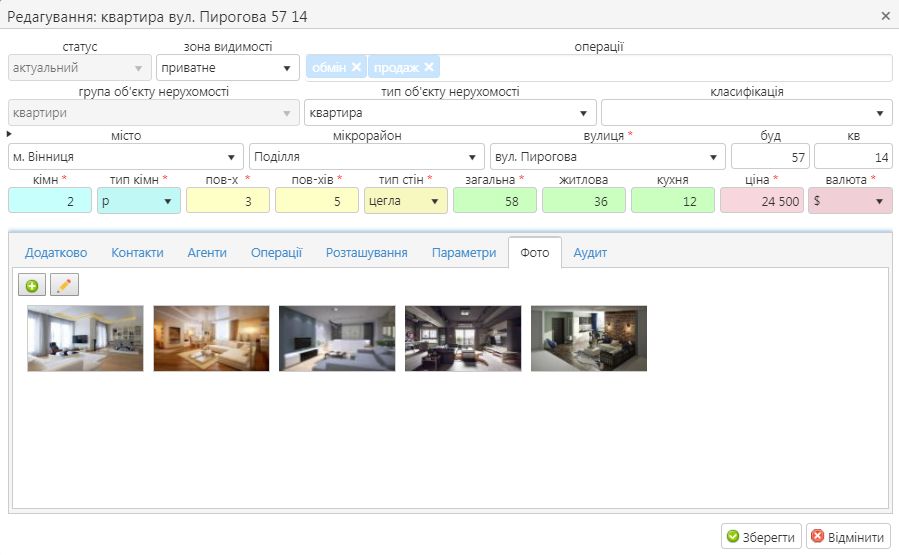This screenshot has width=899, height=555.
Task: Open the тип стін dropdown showing цегла
Action: pyautogui.click(x=405, y=201)
